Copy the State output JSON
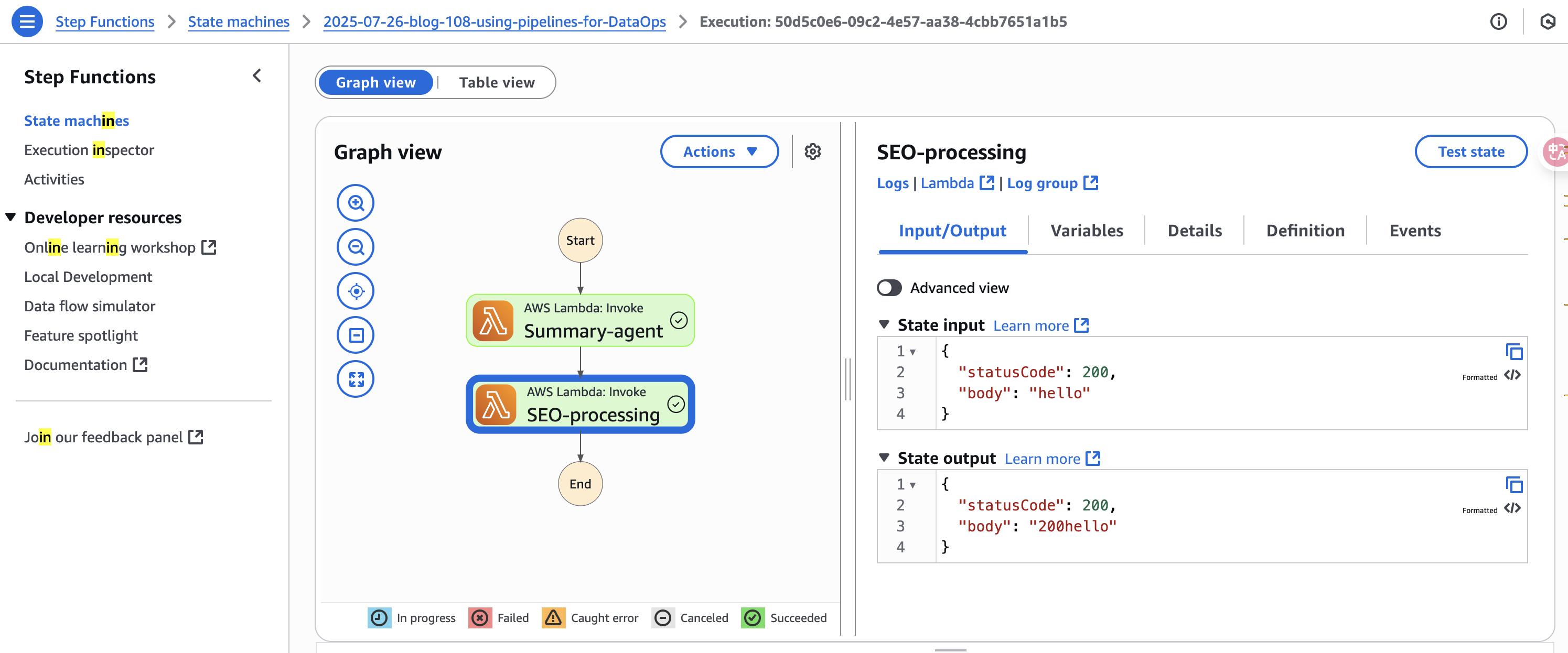This screenshot has height=653, width=1568. click(x=1513, y=485)
